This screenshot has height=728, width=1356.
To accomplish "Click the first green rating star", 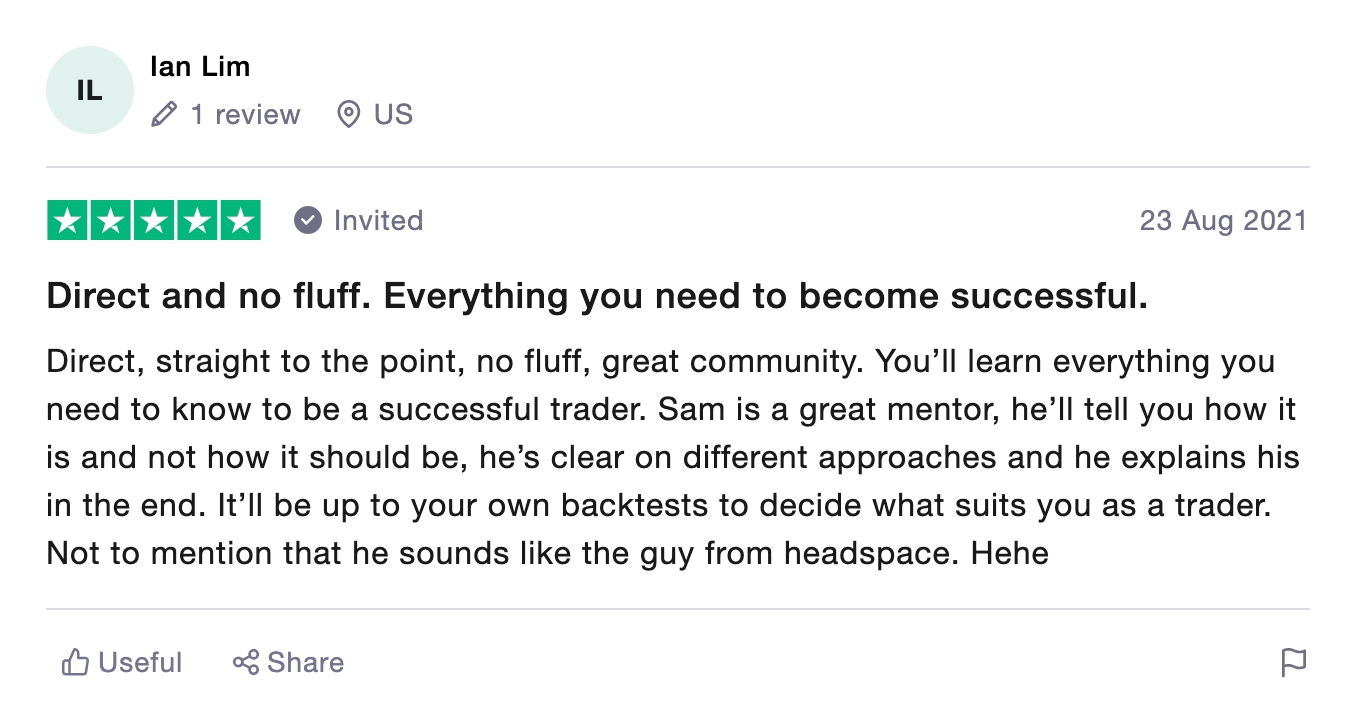I will tap(68, 221).
